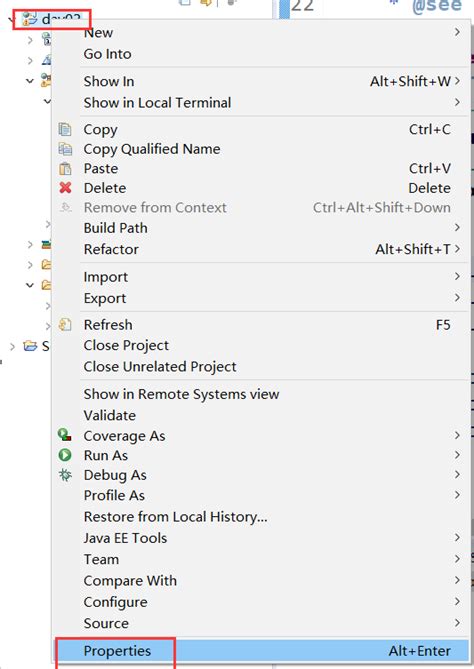Expand the Java EE Tools submenu arrow
The image size is (474, 669).
coord(457,538)
